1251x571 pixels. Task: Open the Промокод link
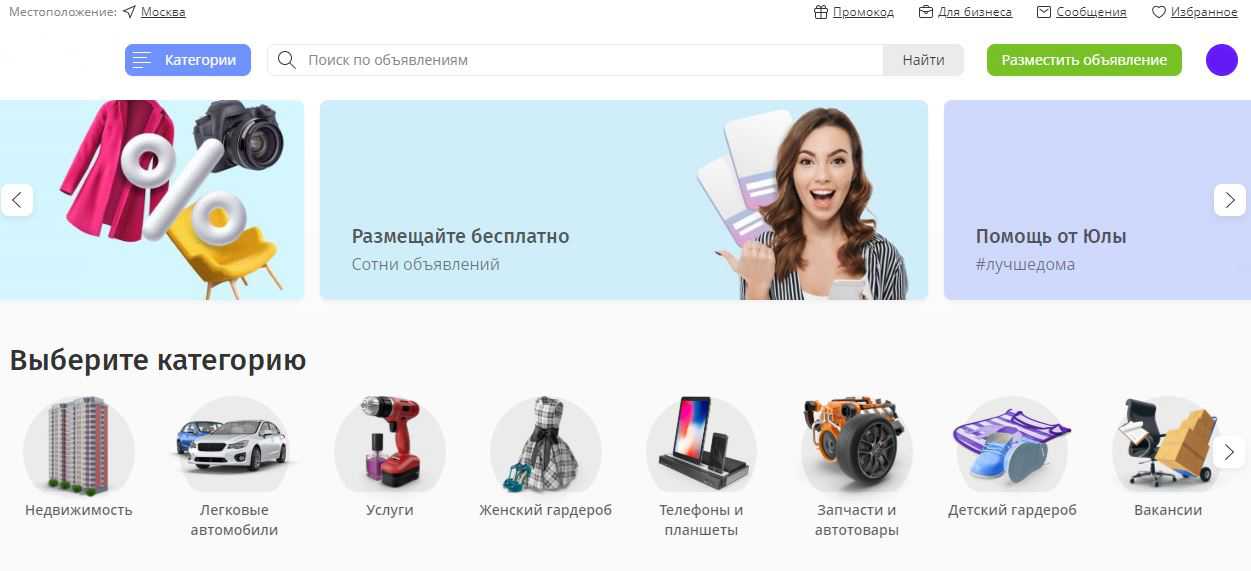pos(854,12)
